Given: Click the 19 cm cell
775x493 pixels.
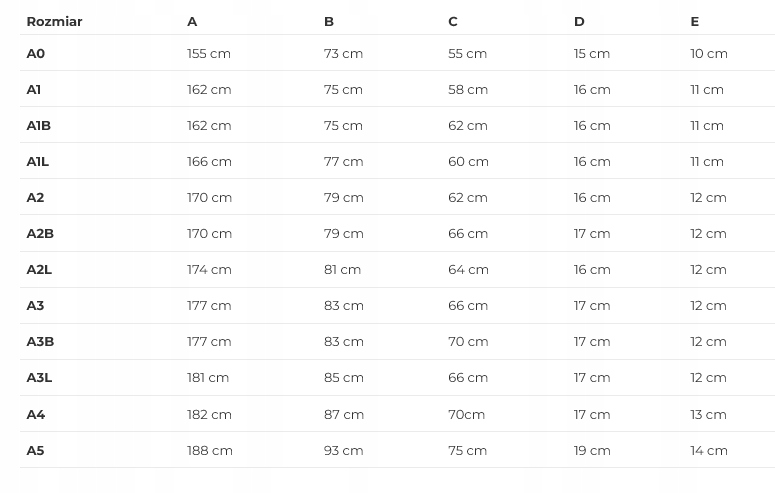Looking at the screenshot, I should tap(592, 450).
